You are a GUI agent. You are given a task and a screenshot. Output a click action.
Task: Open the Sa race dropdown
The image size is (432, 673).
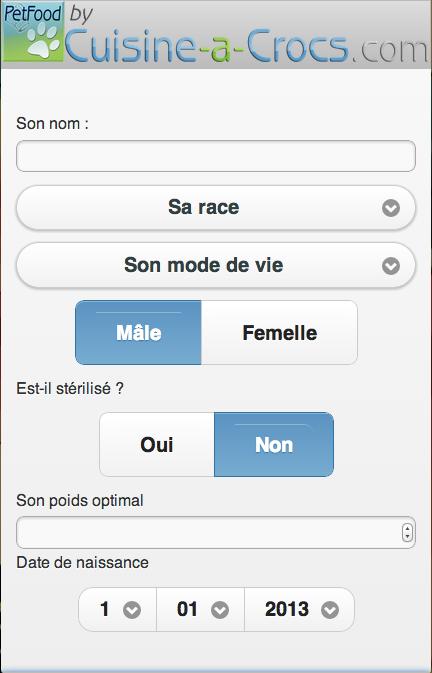pyautogui.click(x=216, y=208)
